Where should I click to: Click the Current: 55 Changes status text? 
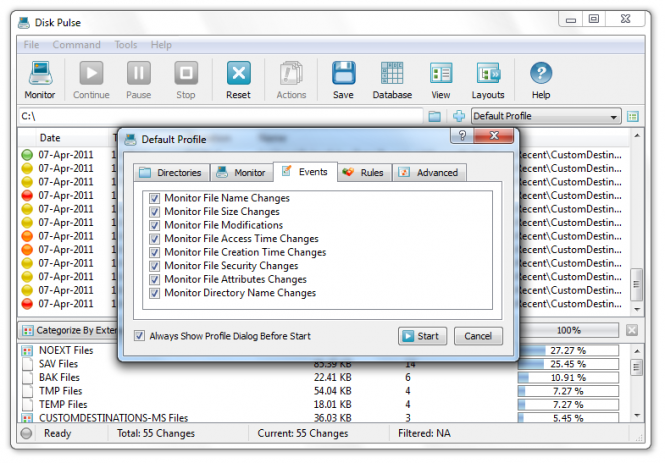tap(303, 433)
